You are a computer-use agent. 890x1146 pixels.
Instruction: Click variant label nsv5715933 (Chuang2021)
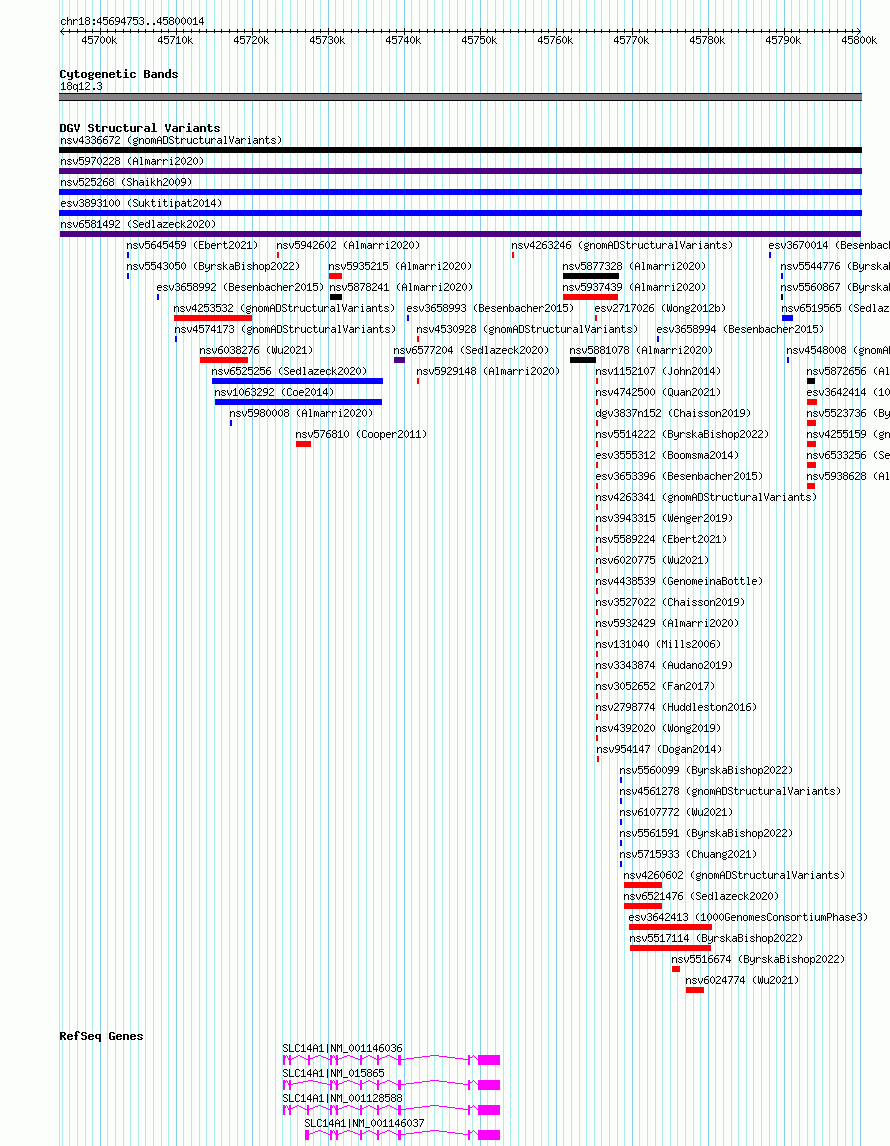688,854
